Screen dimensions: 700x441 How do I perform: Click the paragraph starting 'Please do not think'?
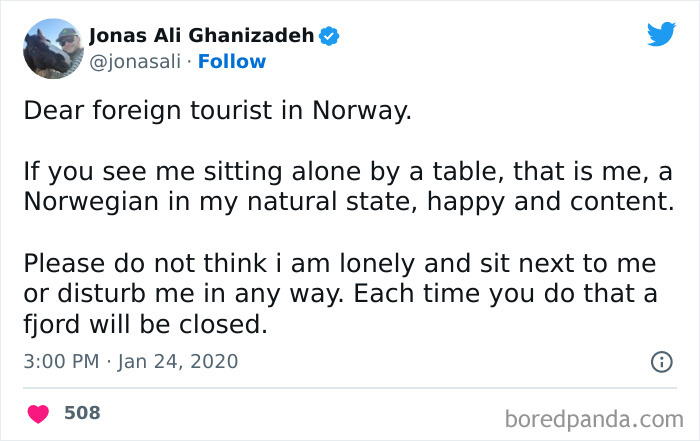click(340, 294)
